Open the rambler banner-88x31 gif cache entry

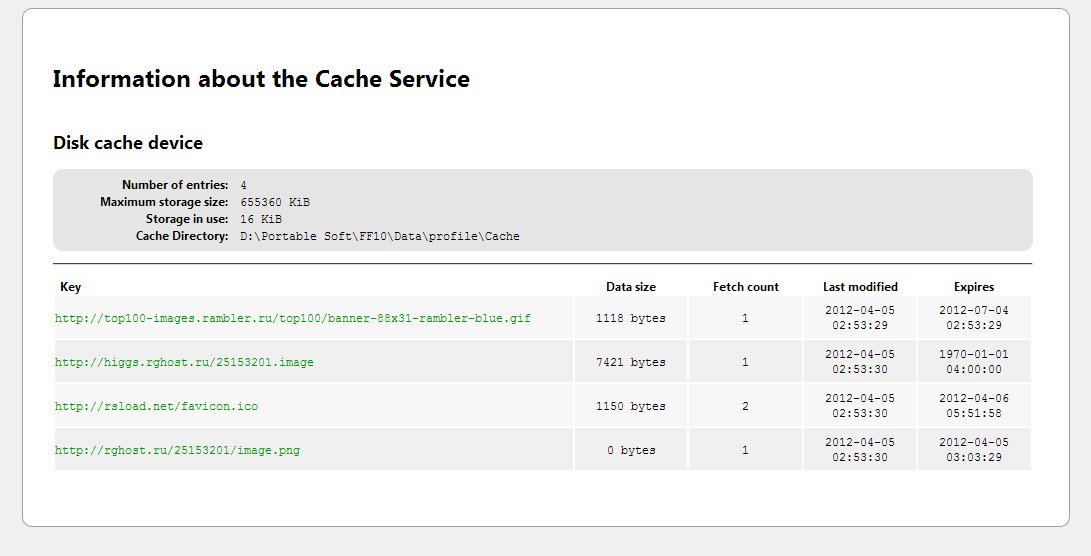coord(293,319)
